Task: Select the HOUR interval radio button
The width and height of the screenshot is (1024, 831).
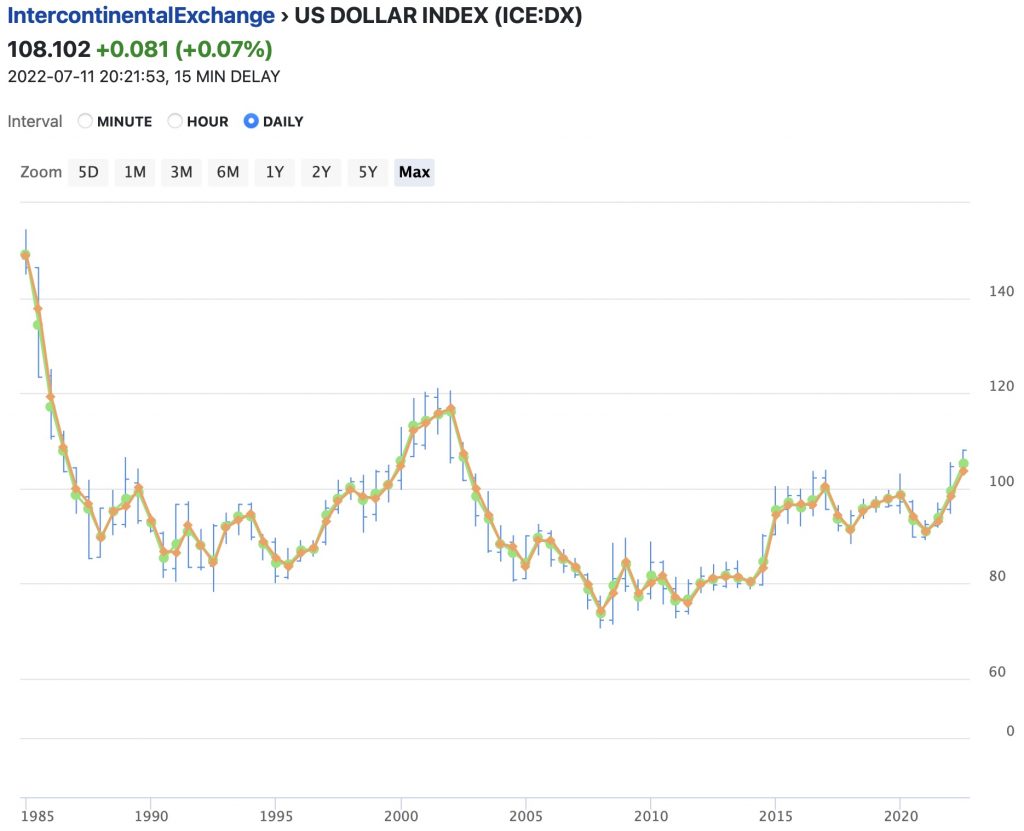Action: 175,121
